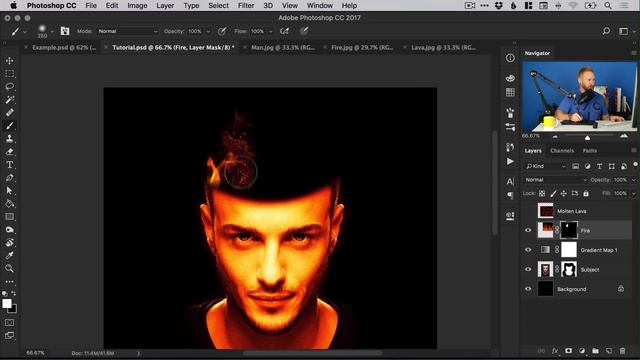Create a new group folder
This screenshot has width=640, height=360.
[596, 351]
